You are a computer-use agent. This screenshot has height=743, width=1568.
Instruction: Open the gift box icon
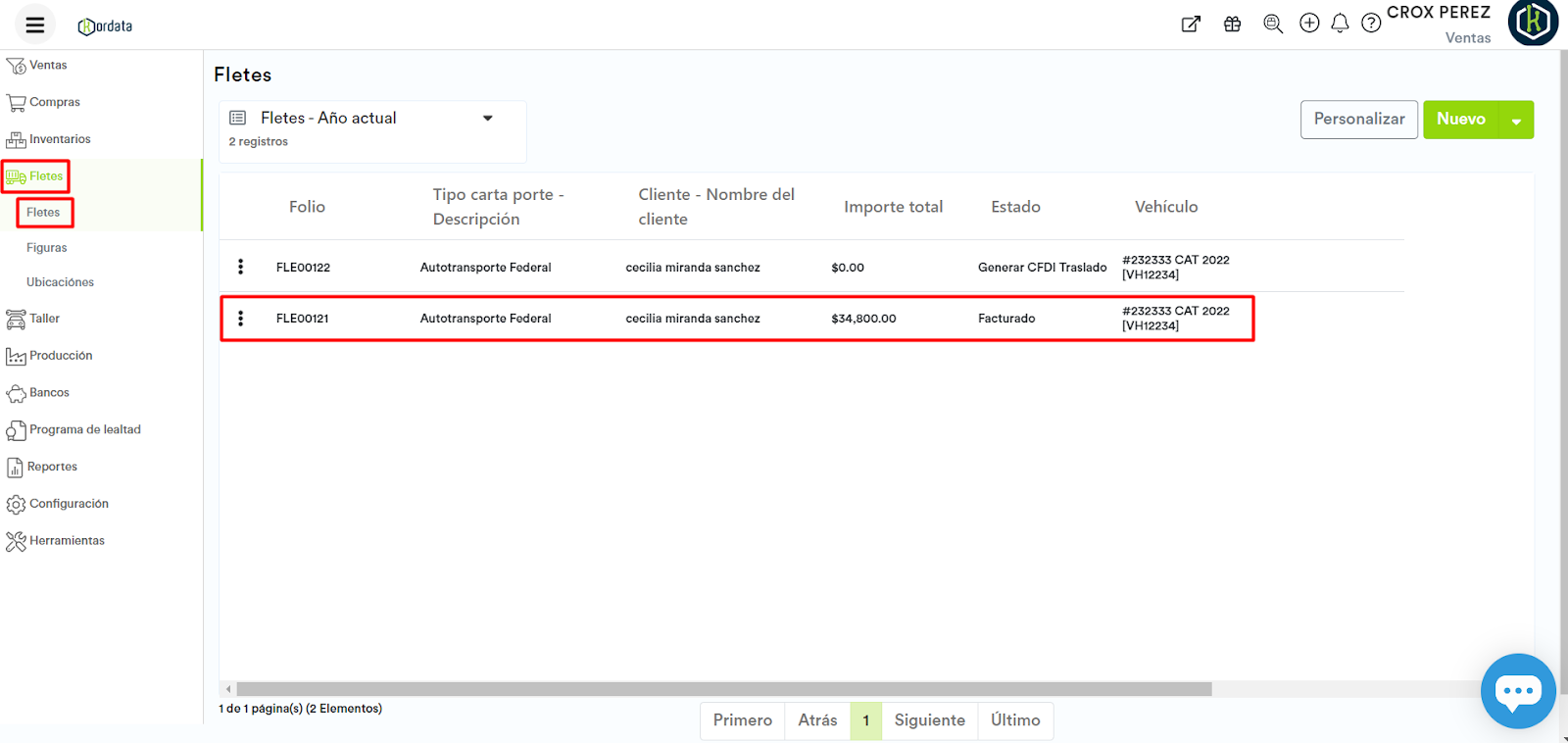tap(1232, 25)
